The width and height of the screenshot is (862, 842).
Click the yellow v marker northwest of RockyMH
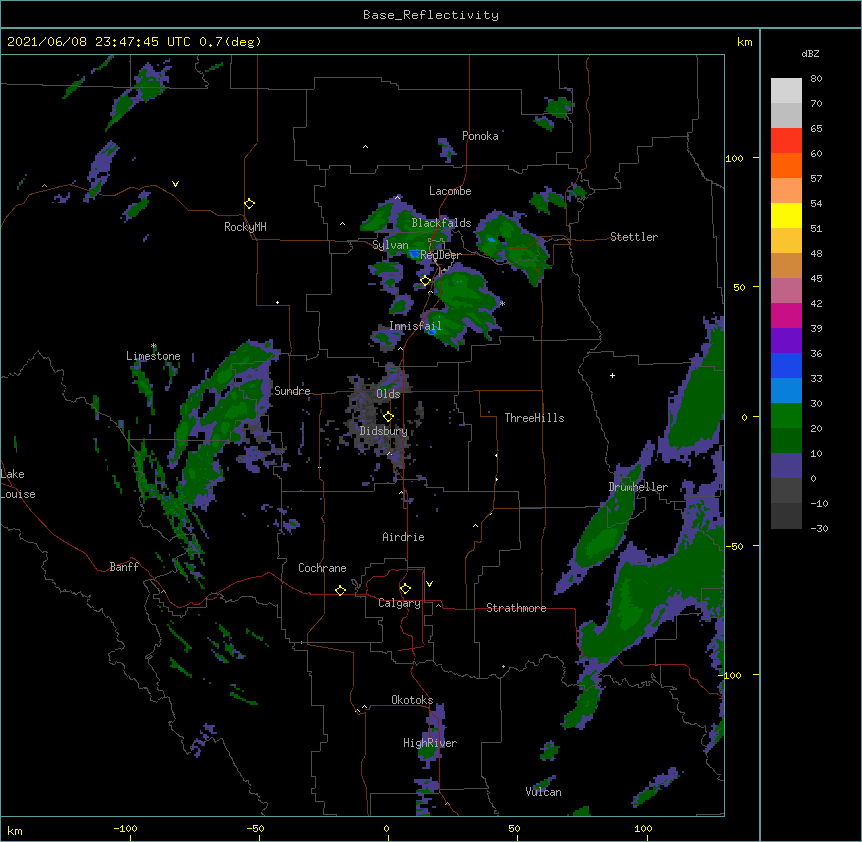pos(175,184)
